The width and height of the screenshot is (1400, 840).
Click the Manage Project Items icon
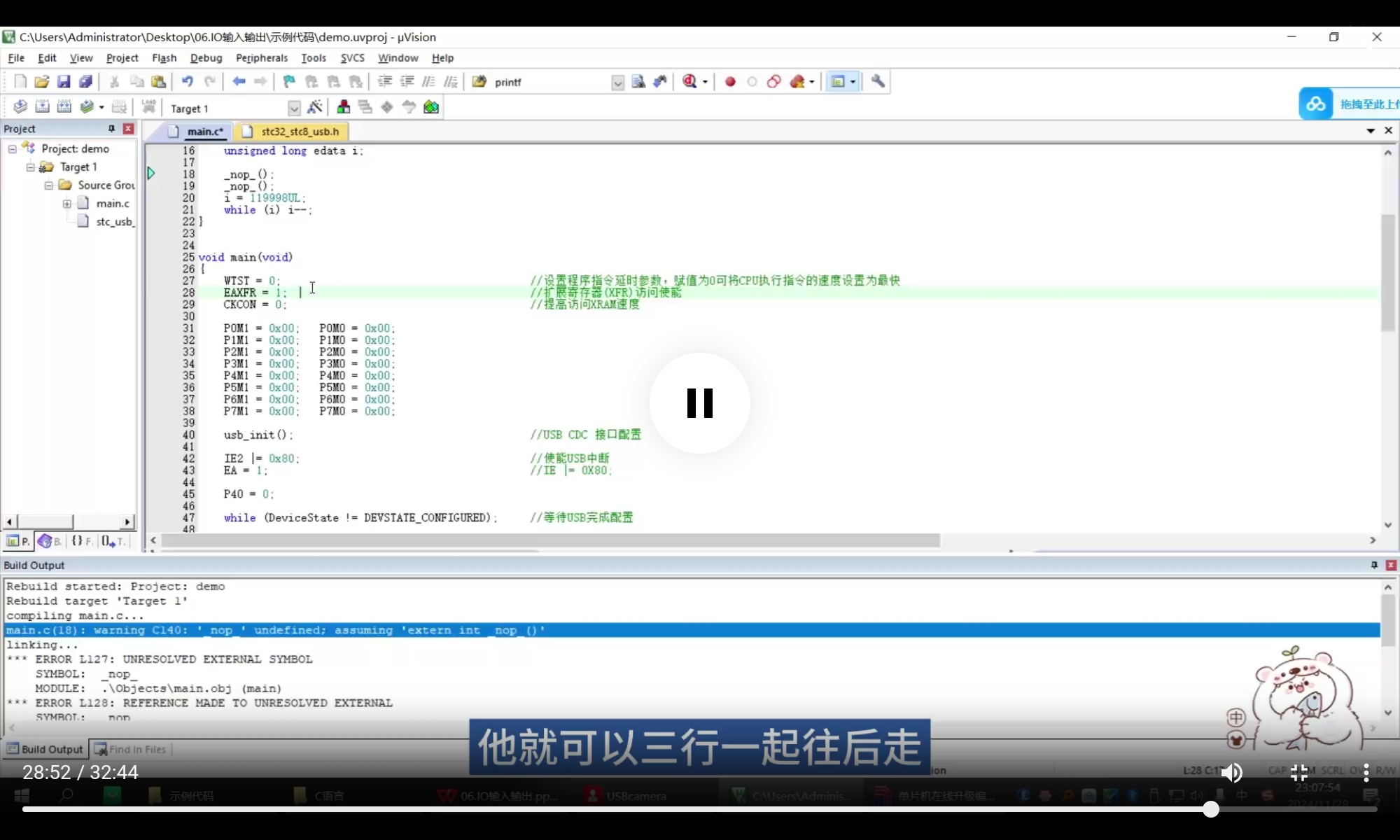click(x=344, y=107)
